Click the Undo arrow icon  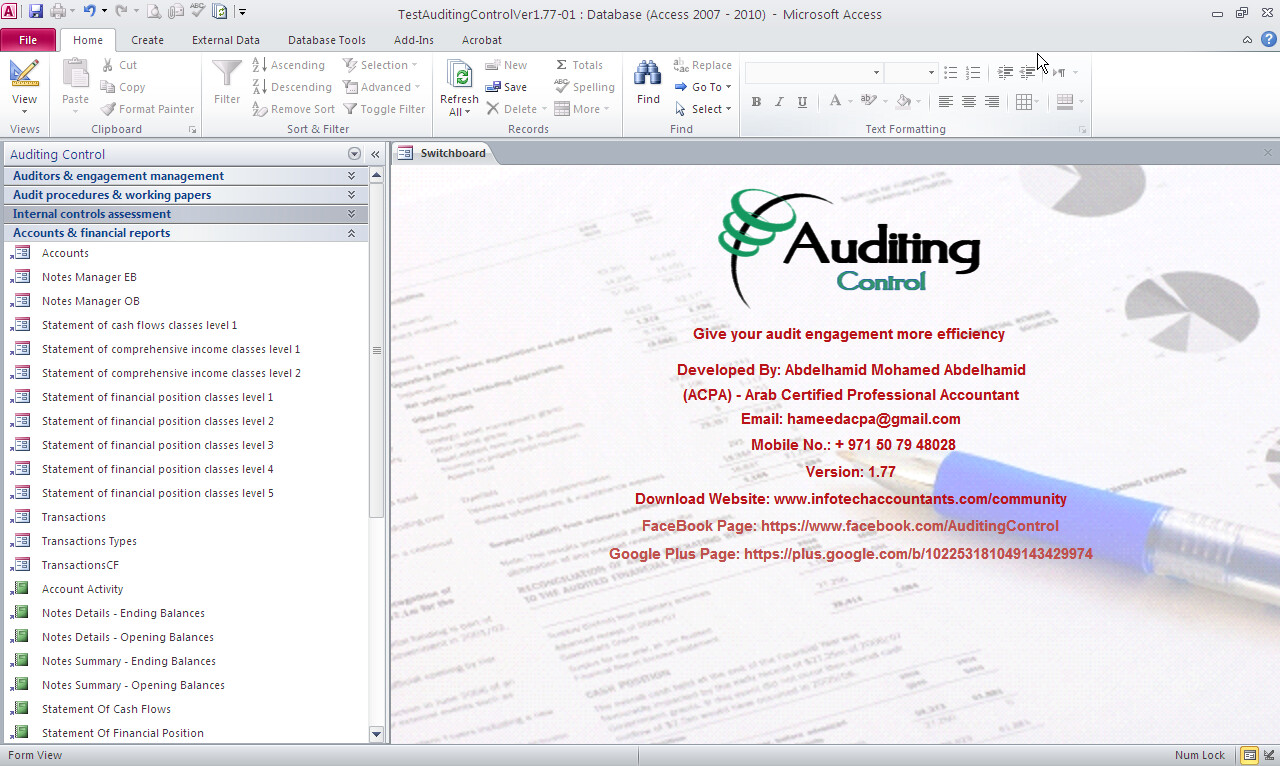89,12
